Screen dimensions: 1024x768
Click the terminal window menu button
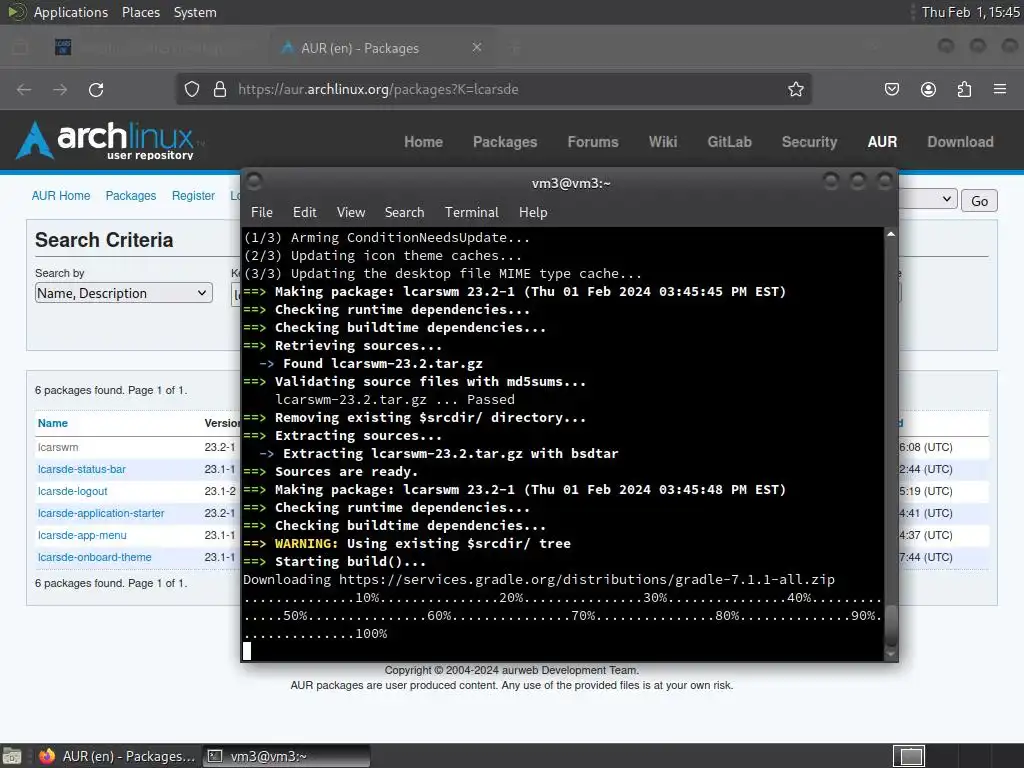[x=254, y=182]
